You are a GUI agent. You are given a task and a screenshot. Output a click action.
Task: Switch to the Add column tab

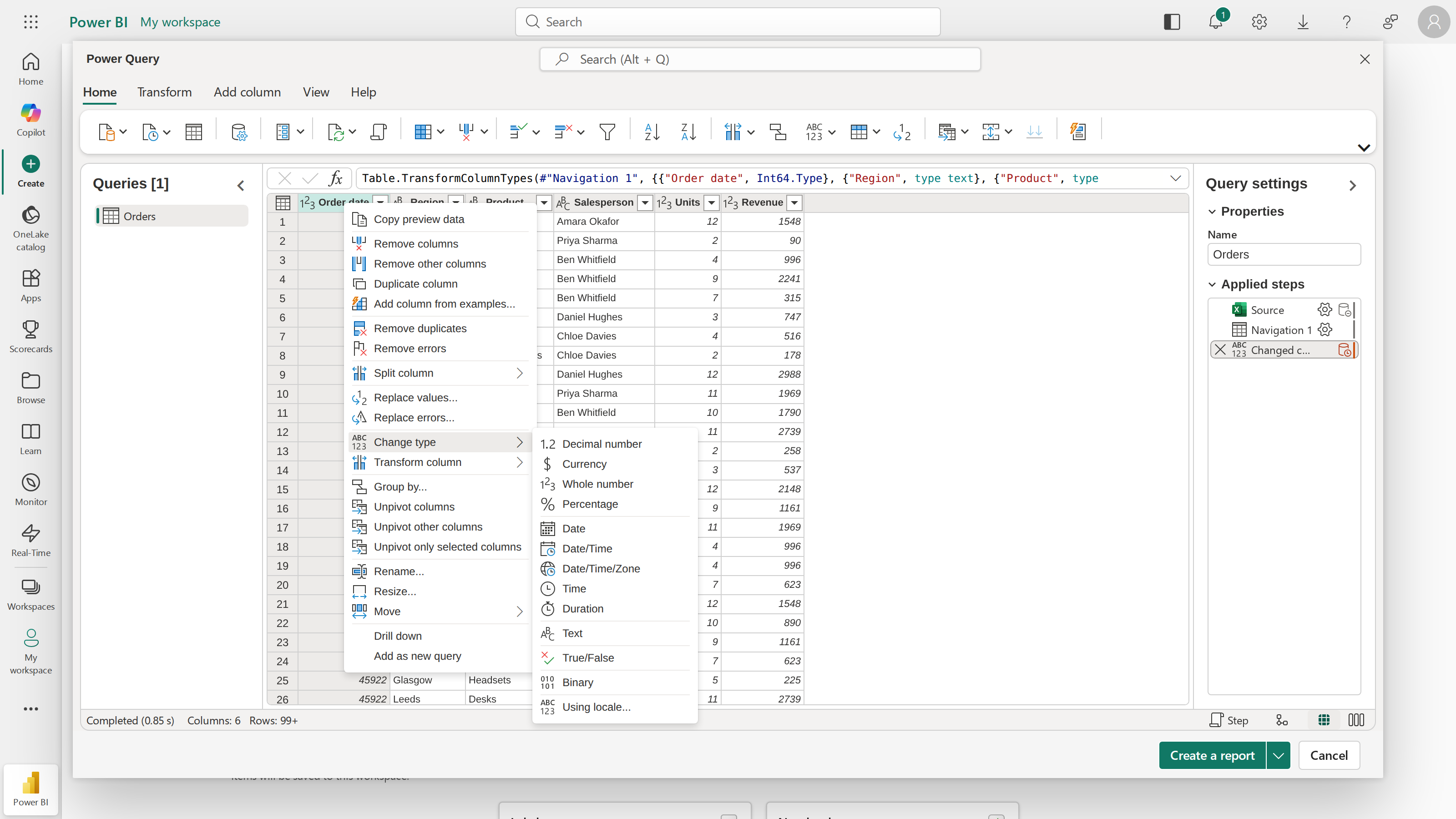[x=247, y=92]
